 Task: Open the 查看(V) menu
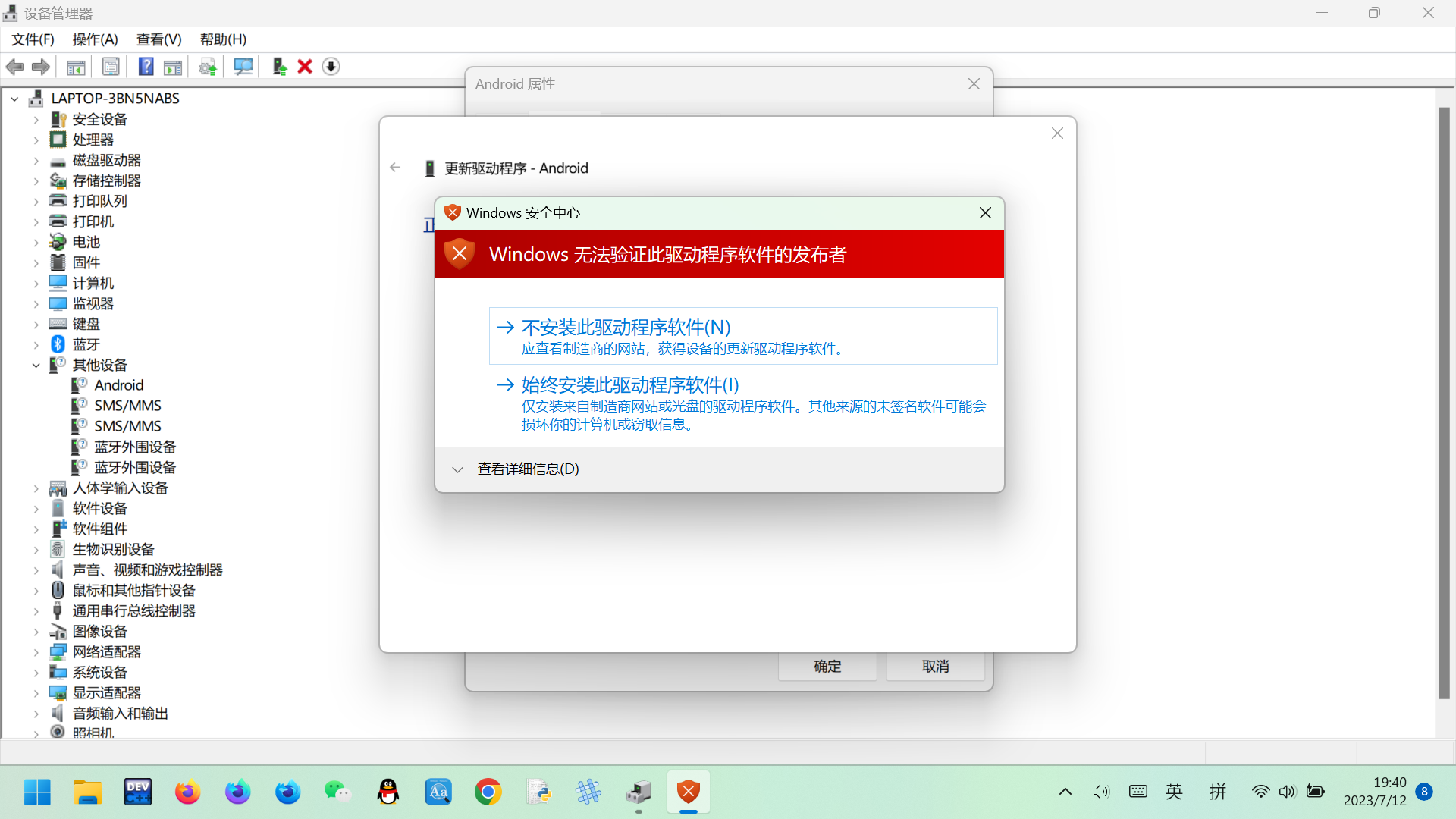tap(159, 39)
